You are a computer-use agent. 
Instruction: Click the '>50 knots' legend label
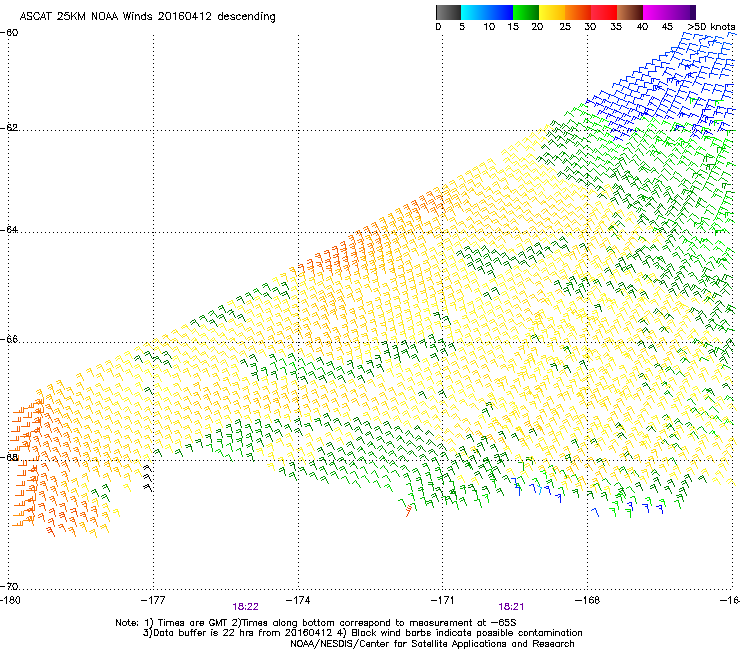click(711, 27)
